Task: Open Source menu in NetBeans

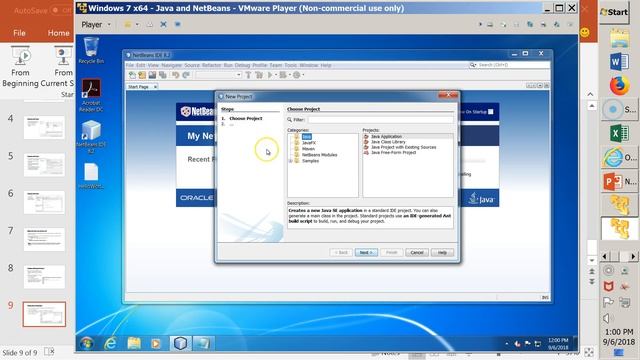Action: 191,65
